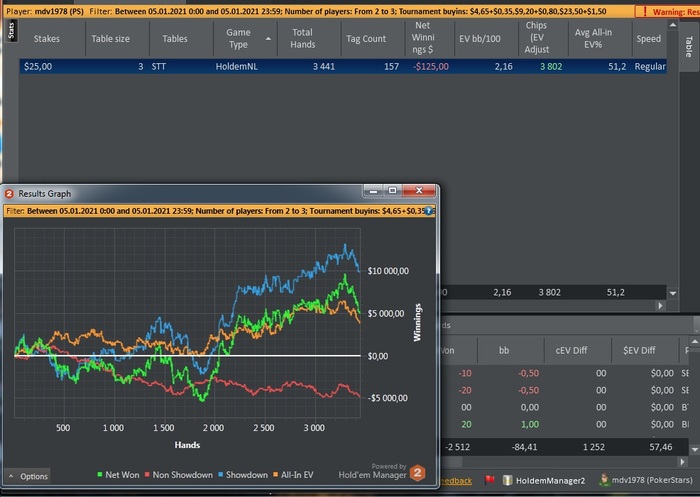Toggle Non Showdown legend series
Viewport: 700px width, 497px height.
(179, 475)
